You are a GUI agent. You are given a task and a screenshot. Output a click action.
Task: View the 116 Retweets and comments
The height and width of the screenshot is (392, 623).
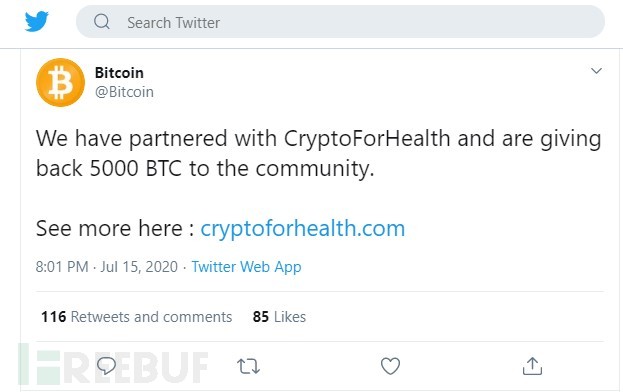[x=137, y=317]
